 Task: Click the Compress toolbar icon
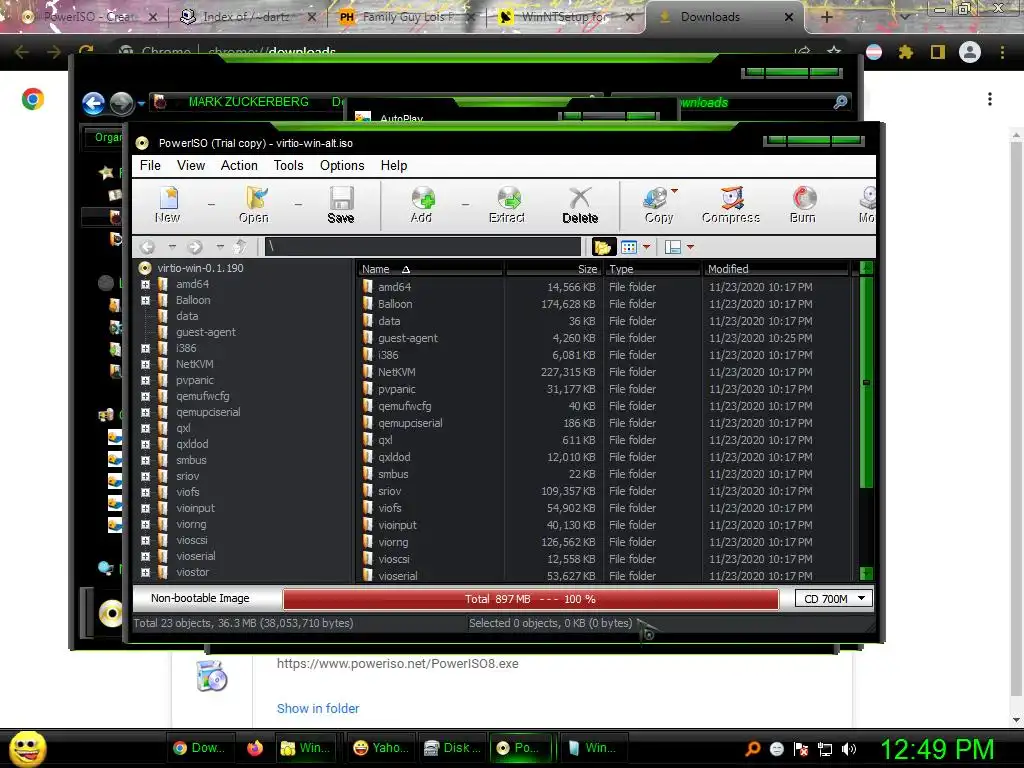tap(731, 204)
